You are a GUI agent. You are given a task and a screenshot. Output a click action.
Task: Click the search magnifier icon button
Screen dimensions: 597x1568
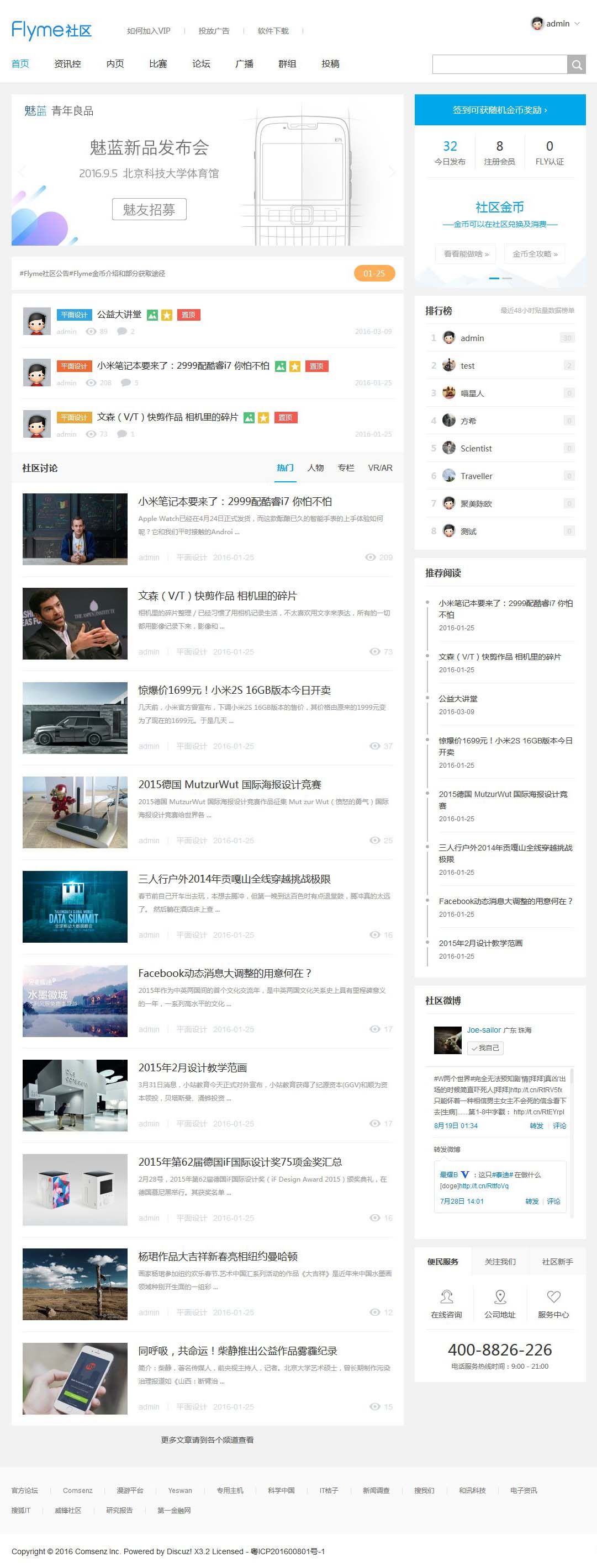tap(576, 65)
